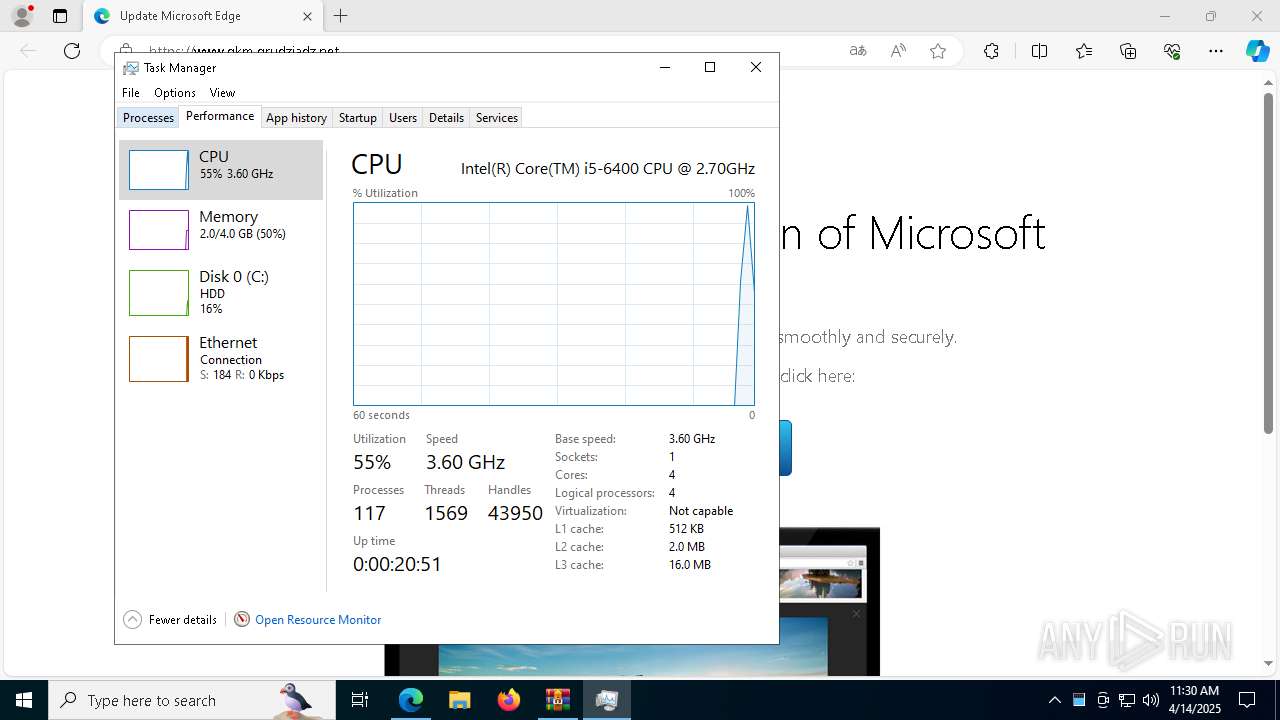
Task: Open Task View on the taskbar
Action: (360, 700)
